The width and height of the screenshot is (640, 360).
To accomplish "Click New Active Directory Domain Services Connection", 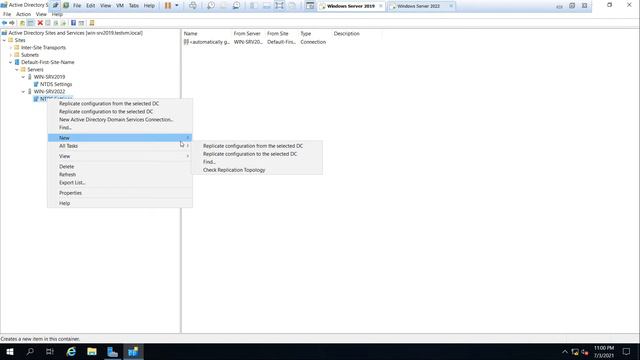I will click(x=120, y=120).
